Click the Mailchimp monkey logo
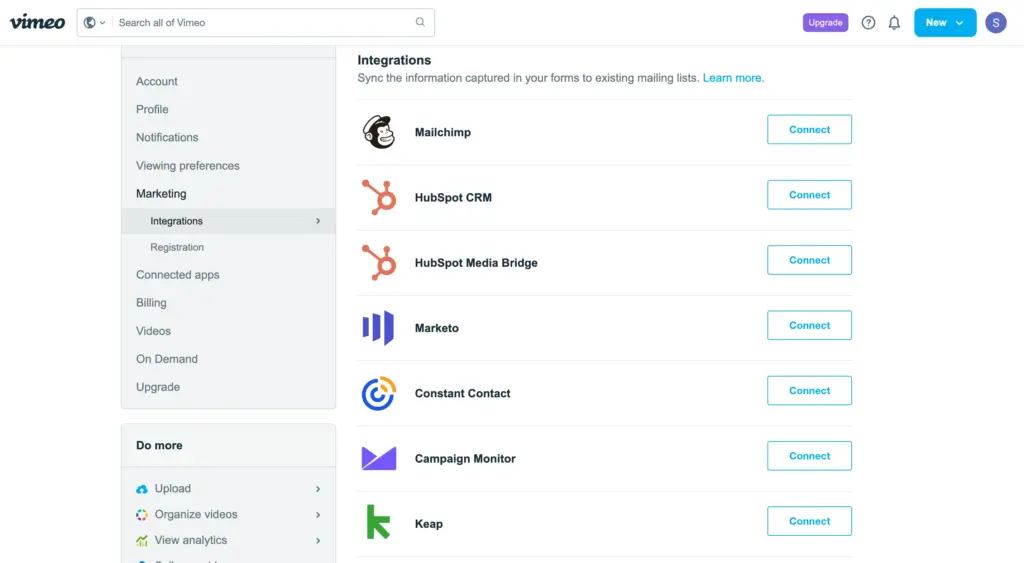 [x=379, y=132]
